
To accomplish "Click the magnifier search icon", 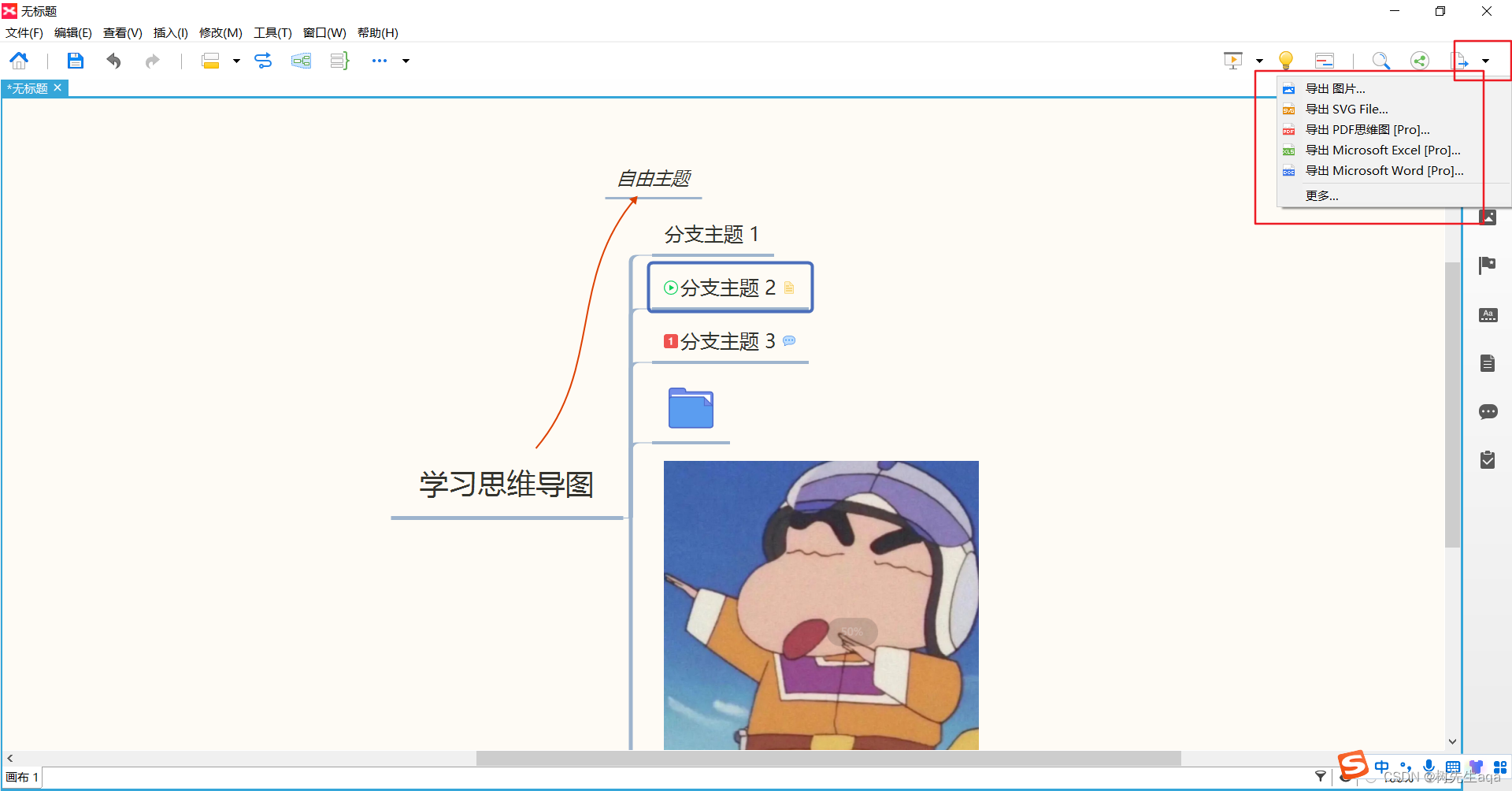I will pyautogui.click(x=1380, y=61).
